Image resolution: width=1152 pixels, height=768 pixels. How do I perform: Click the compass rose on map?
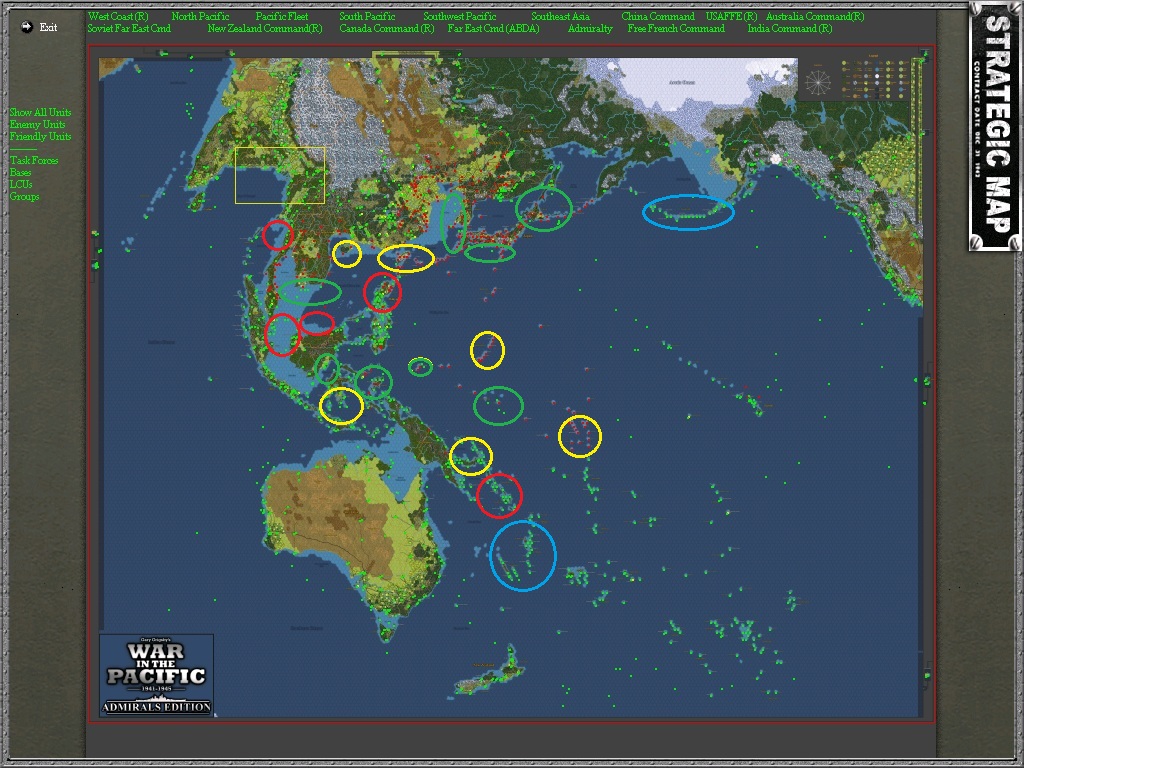818,81
